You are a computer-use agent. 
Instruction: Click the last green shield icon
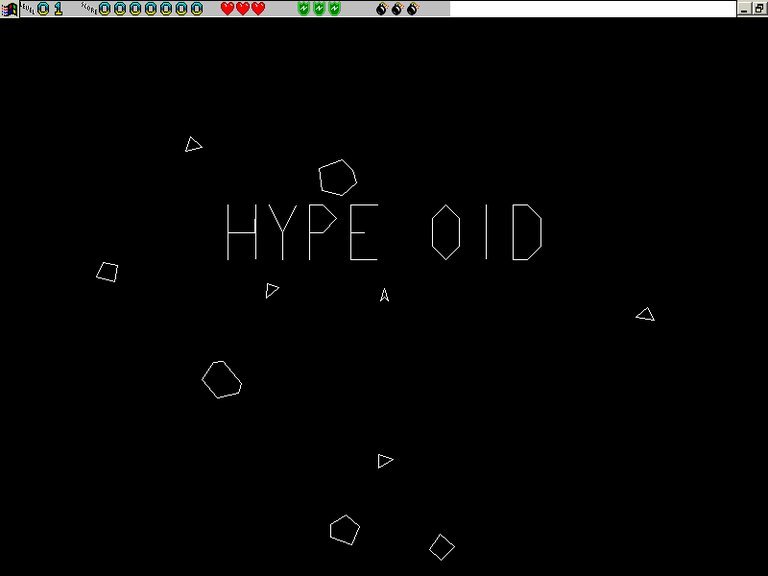[335, 9]
